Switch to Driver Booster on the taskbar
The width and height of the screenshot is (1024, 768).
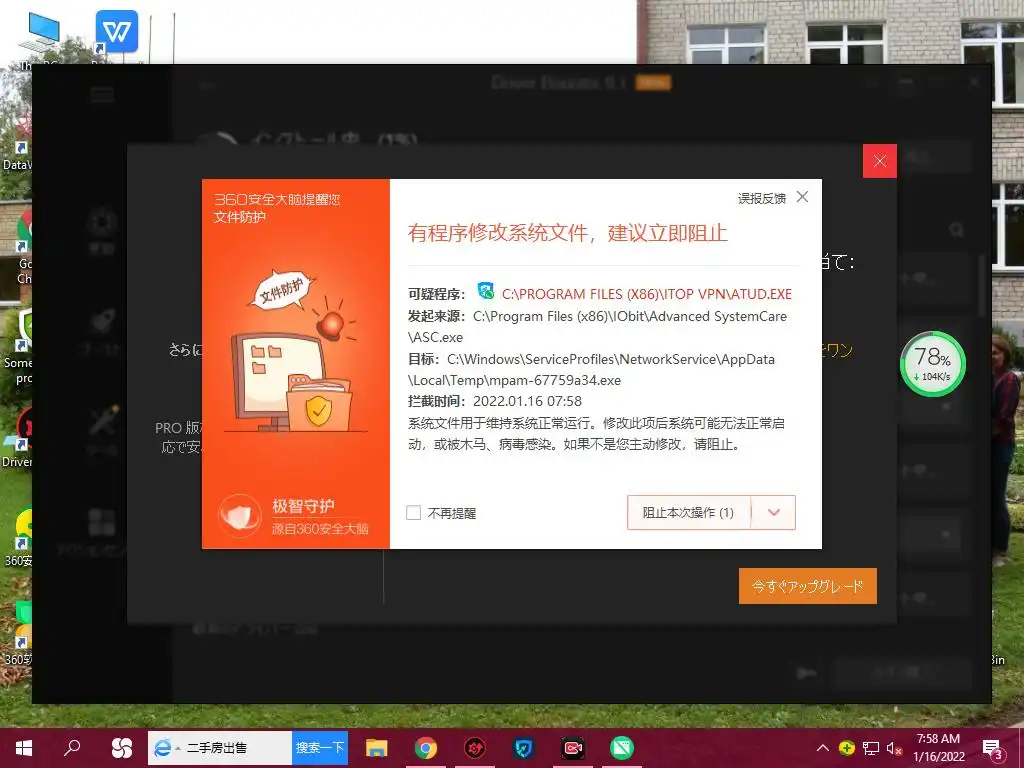click(475, 748)
